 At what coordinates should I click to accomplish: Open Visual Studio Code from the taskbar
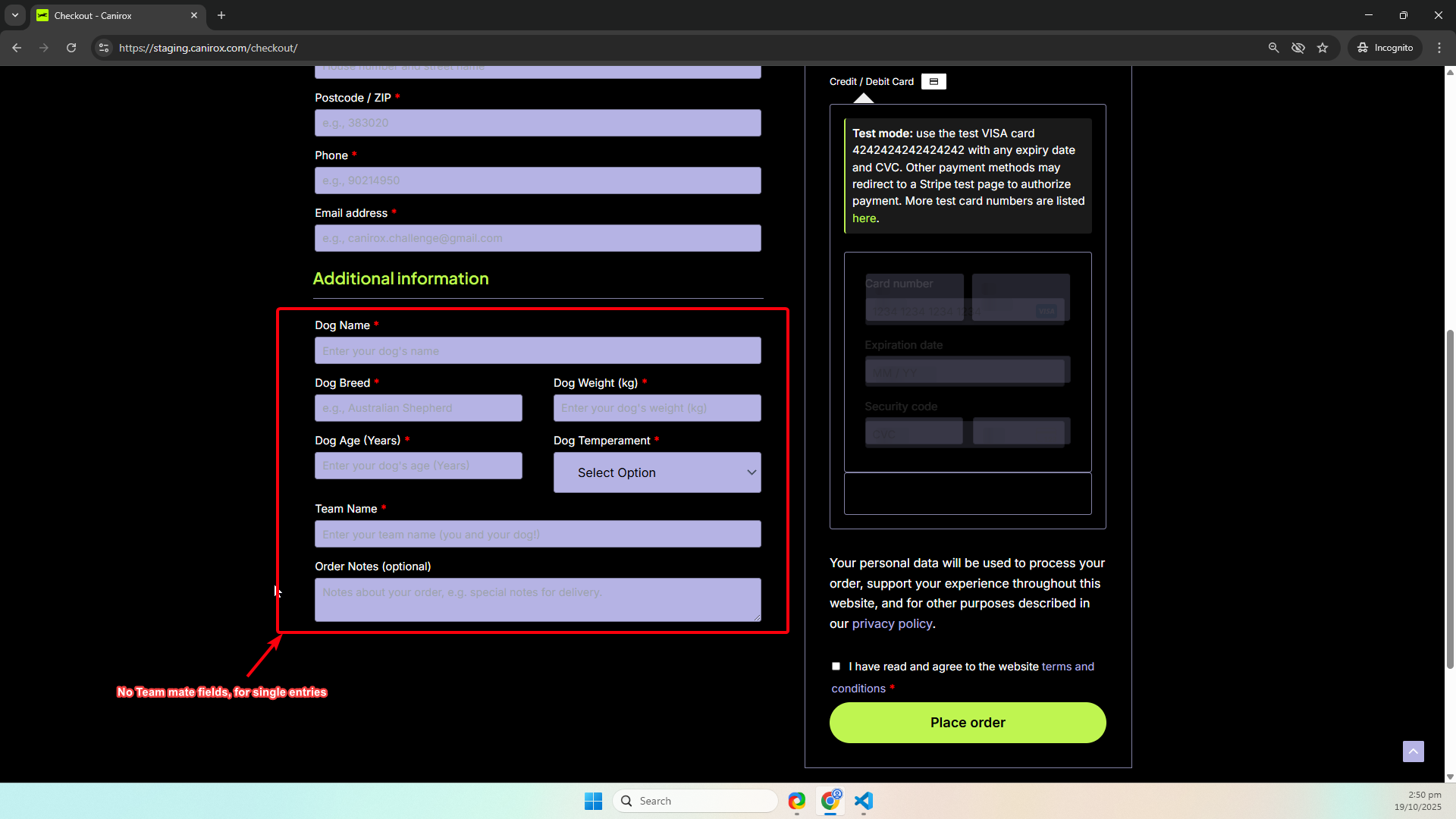pyautogui.click(x=864, y=801)
